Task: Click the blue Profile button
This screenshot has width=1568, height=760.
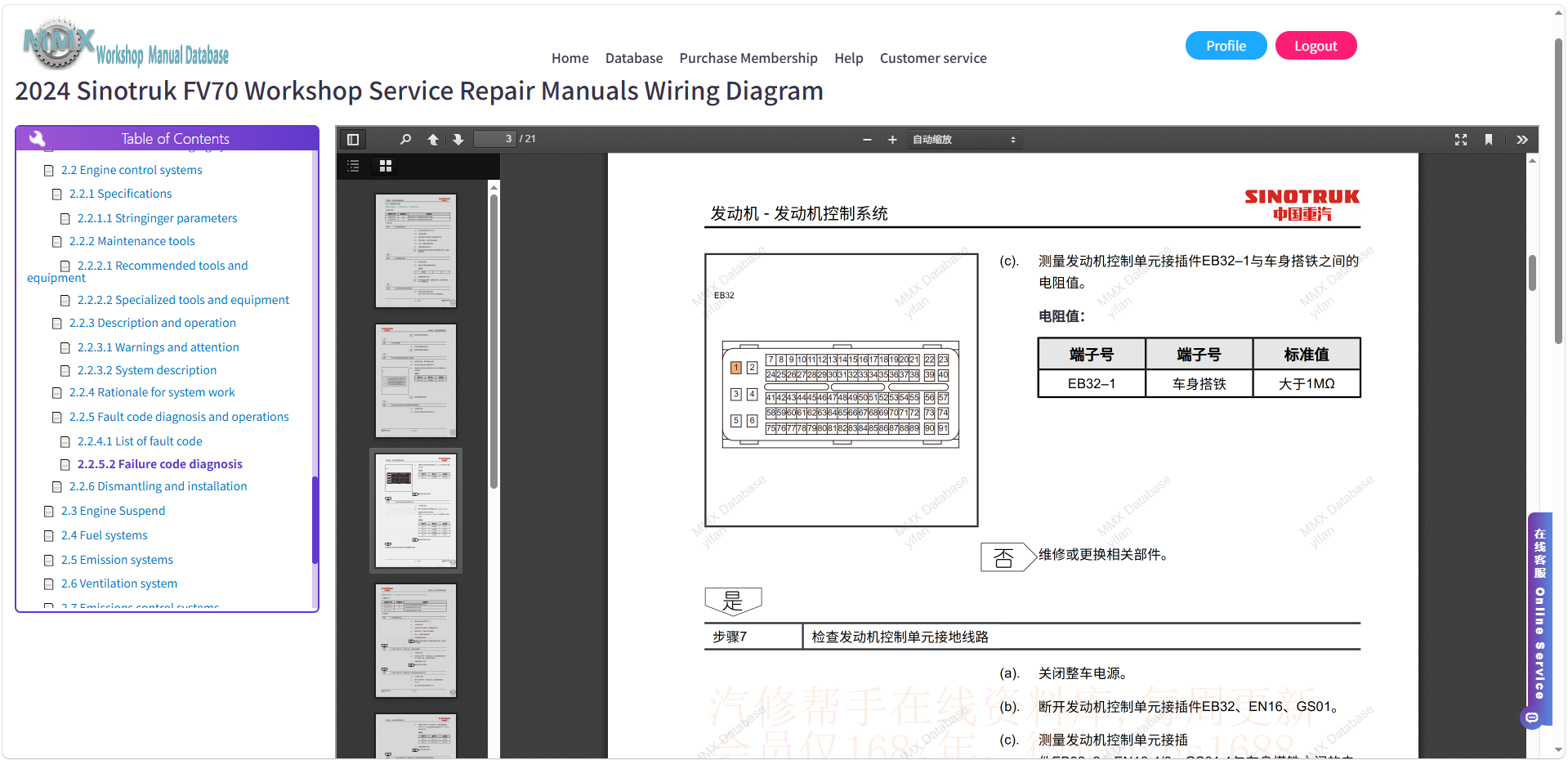Action: click(x=1226, y=46)
